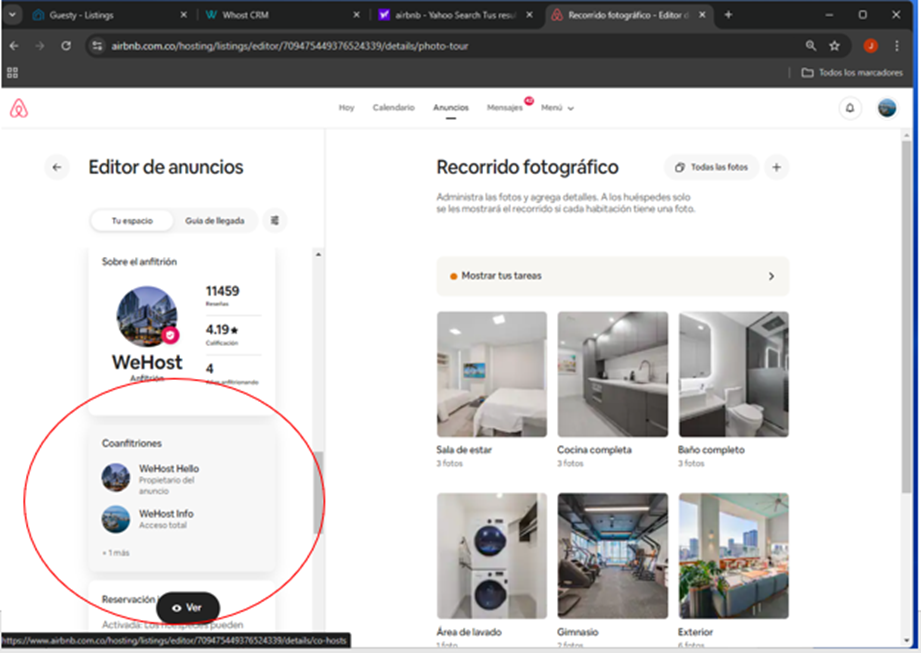The image size is (921, 653).
Task: Open the Mensajes navigation item
Action: (x=505, y=108)
